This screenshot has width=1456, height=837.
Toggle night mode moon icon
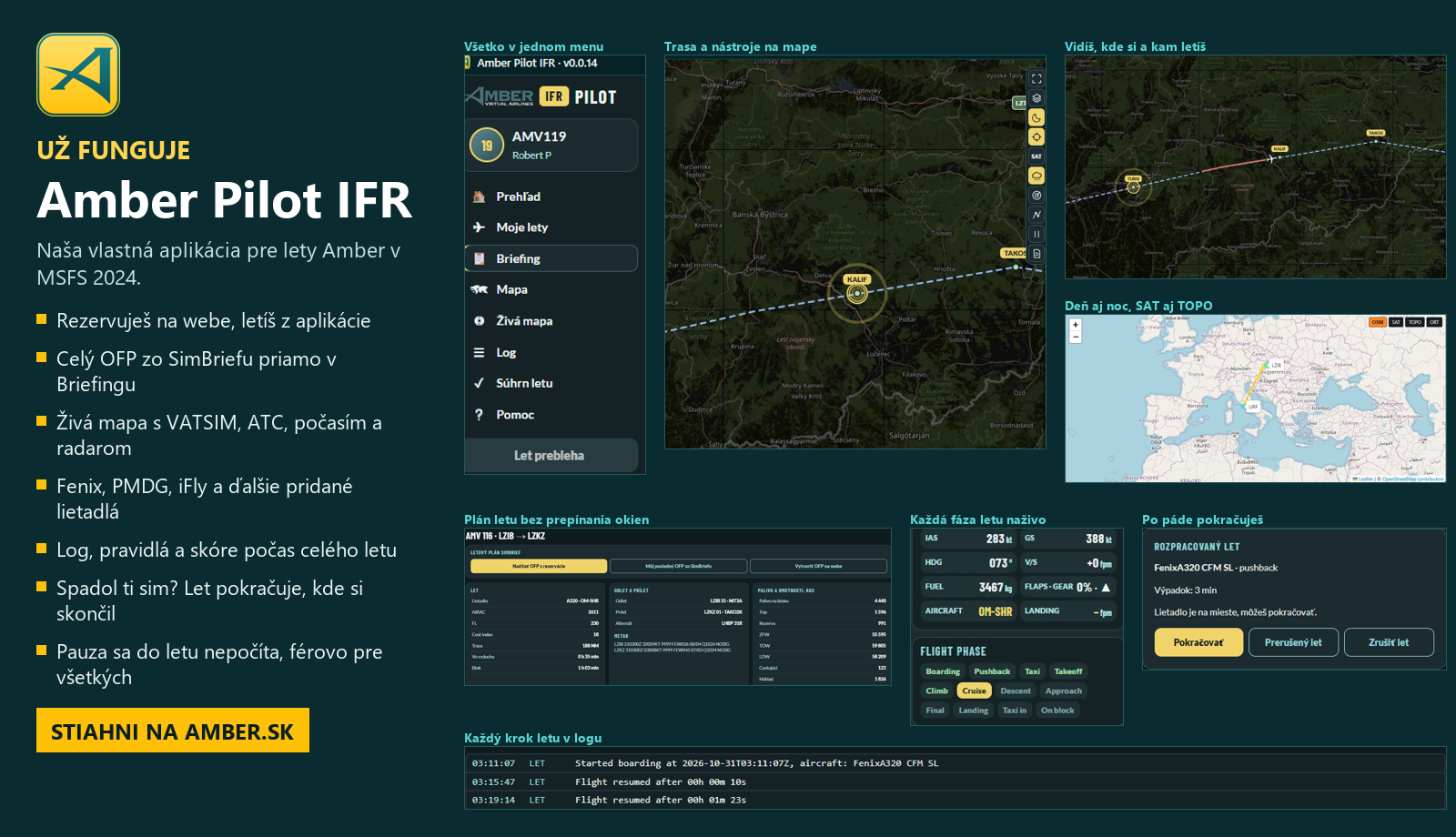coord(1036,117)
